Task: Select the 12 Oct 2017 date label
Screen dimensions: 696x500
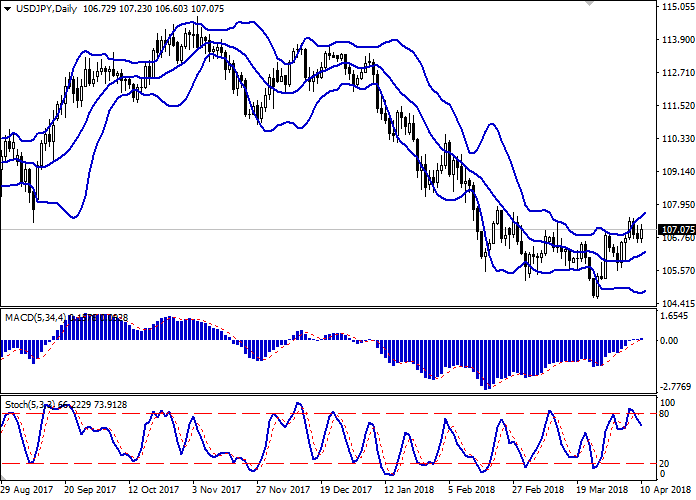Action: [x=157, y=491]
